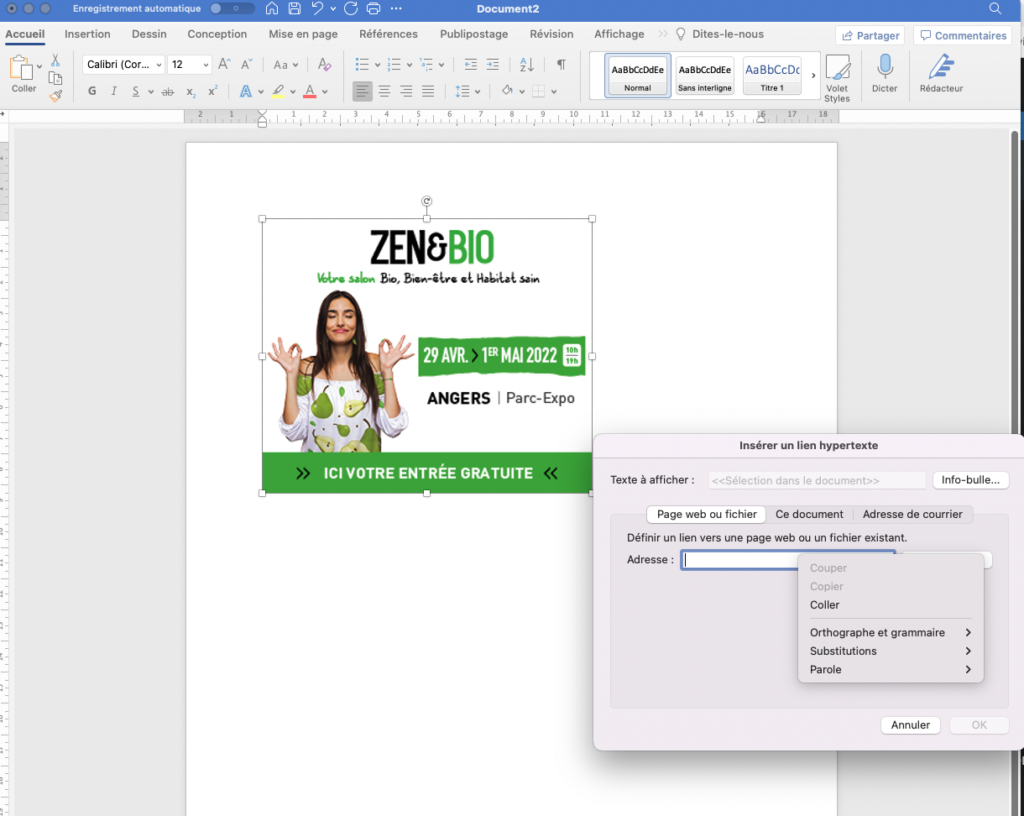Redo with the circular arrow icon

point(351,8)
